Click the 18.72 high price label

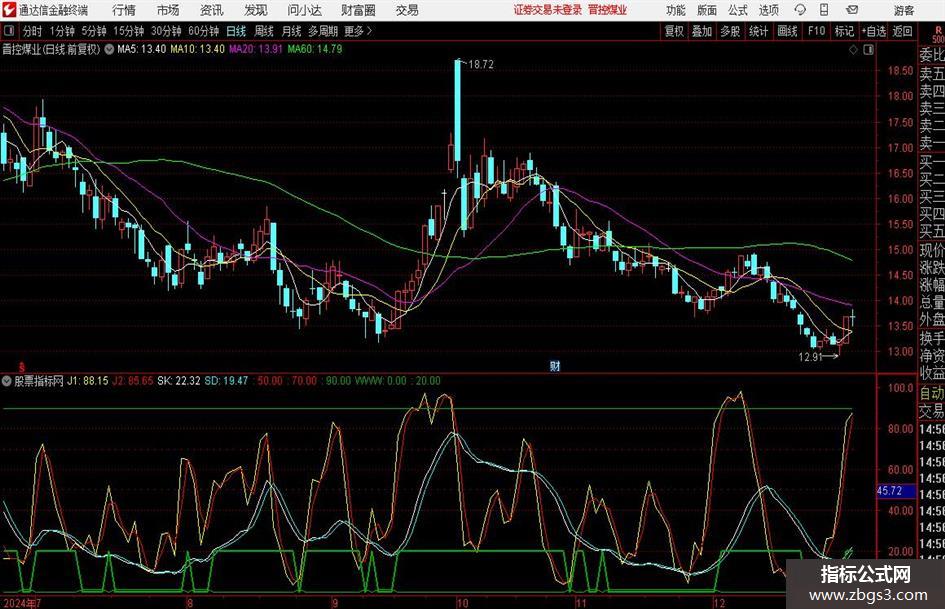click(480, 65)
